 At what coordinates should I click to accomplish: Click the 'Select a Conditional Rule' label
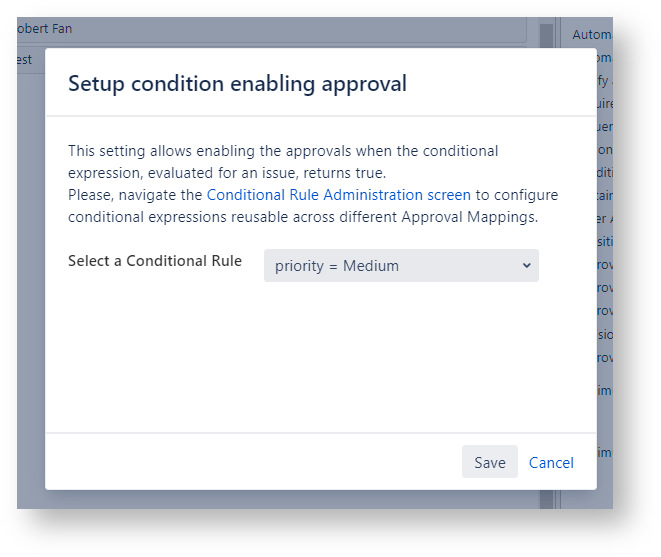[x=155, y=261]
